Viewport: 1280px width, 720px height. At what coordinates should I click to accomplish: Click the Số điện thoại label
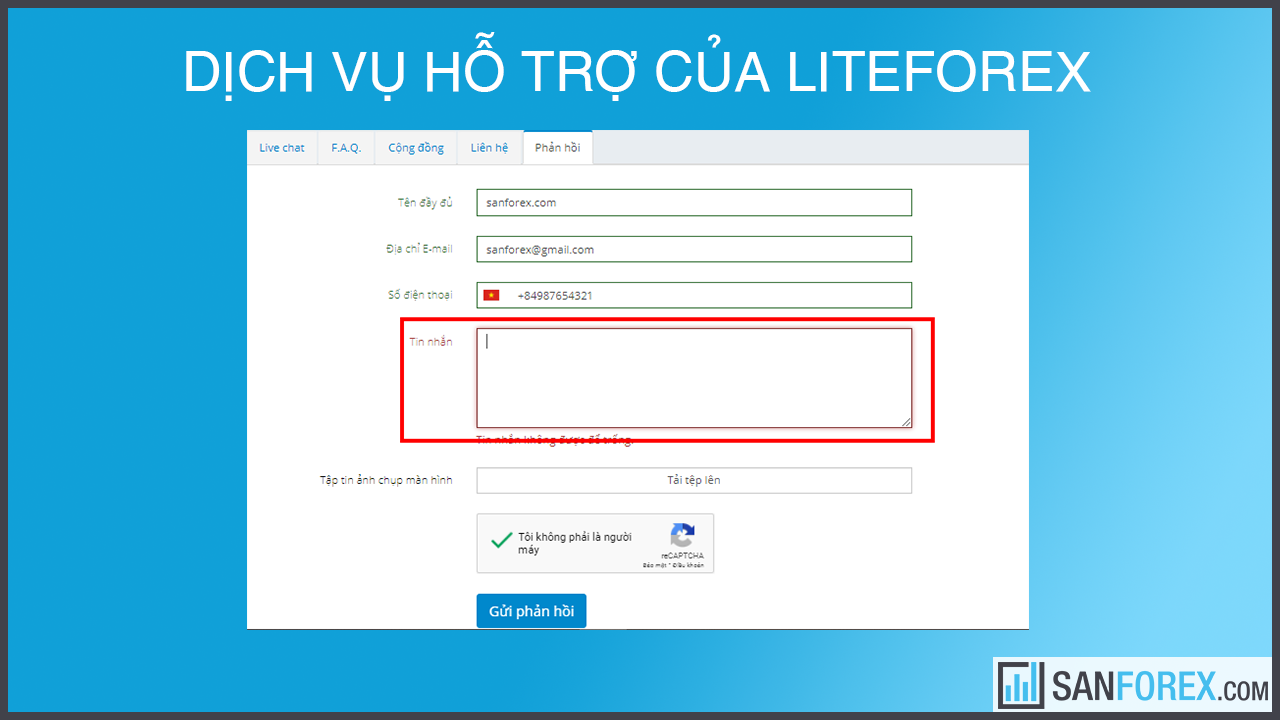420,295
